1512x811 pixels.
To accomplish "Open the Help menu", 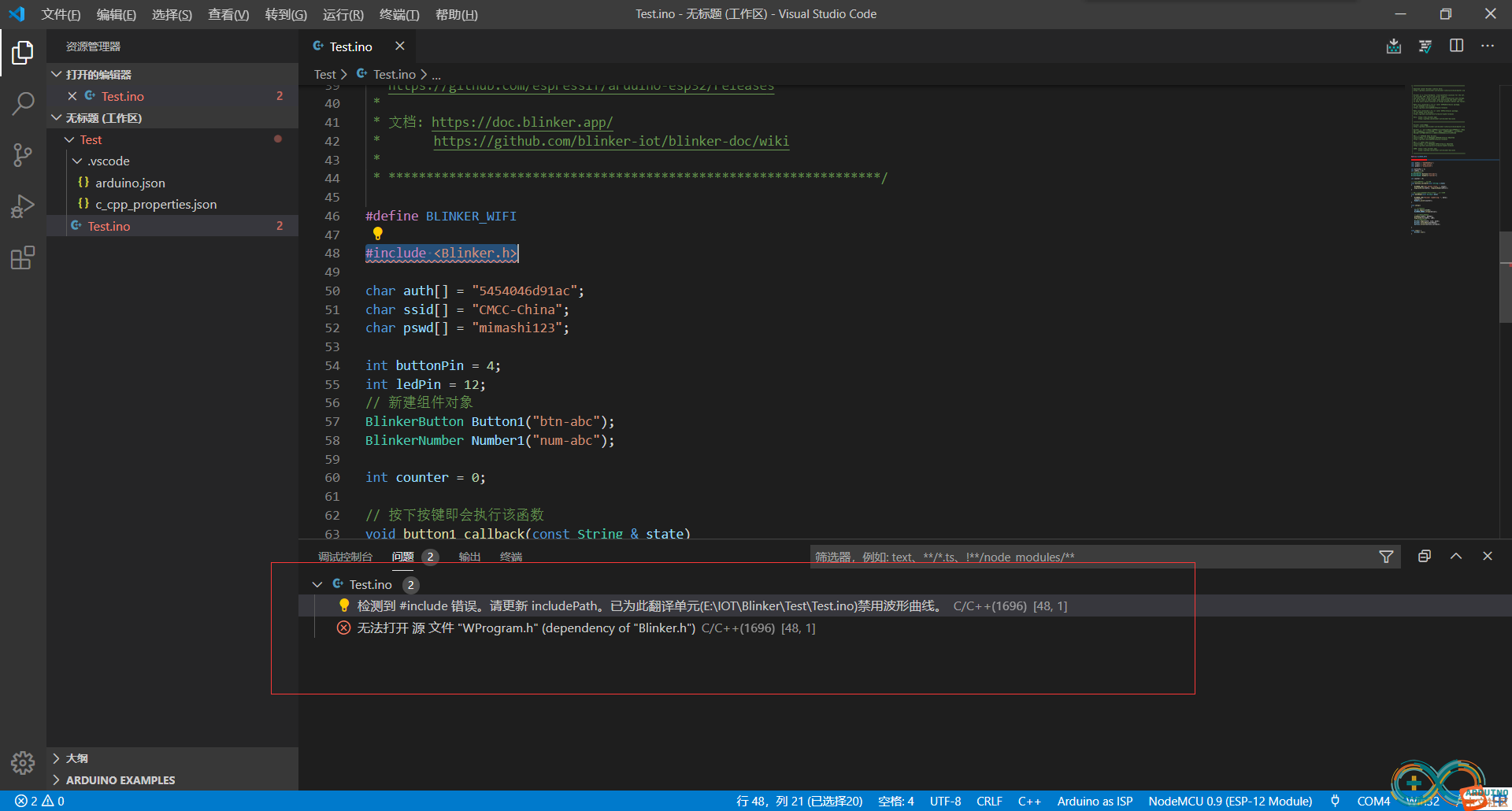I will pos(457,14).
